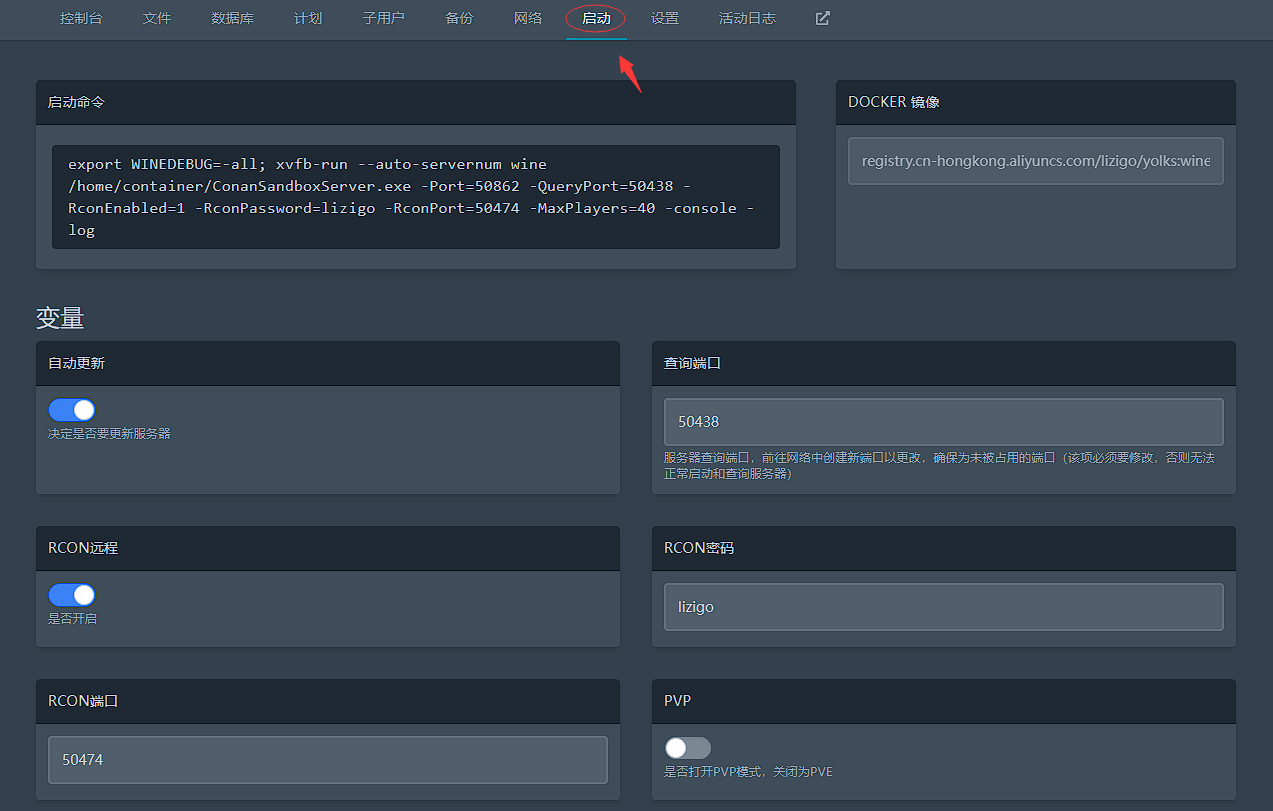Open the 备份 tab

tap(459, 18)
